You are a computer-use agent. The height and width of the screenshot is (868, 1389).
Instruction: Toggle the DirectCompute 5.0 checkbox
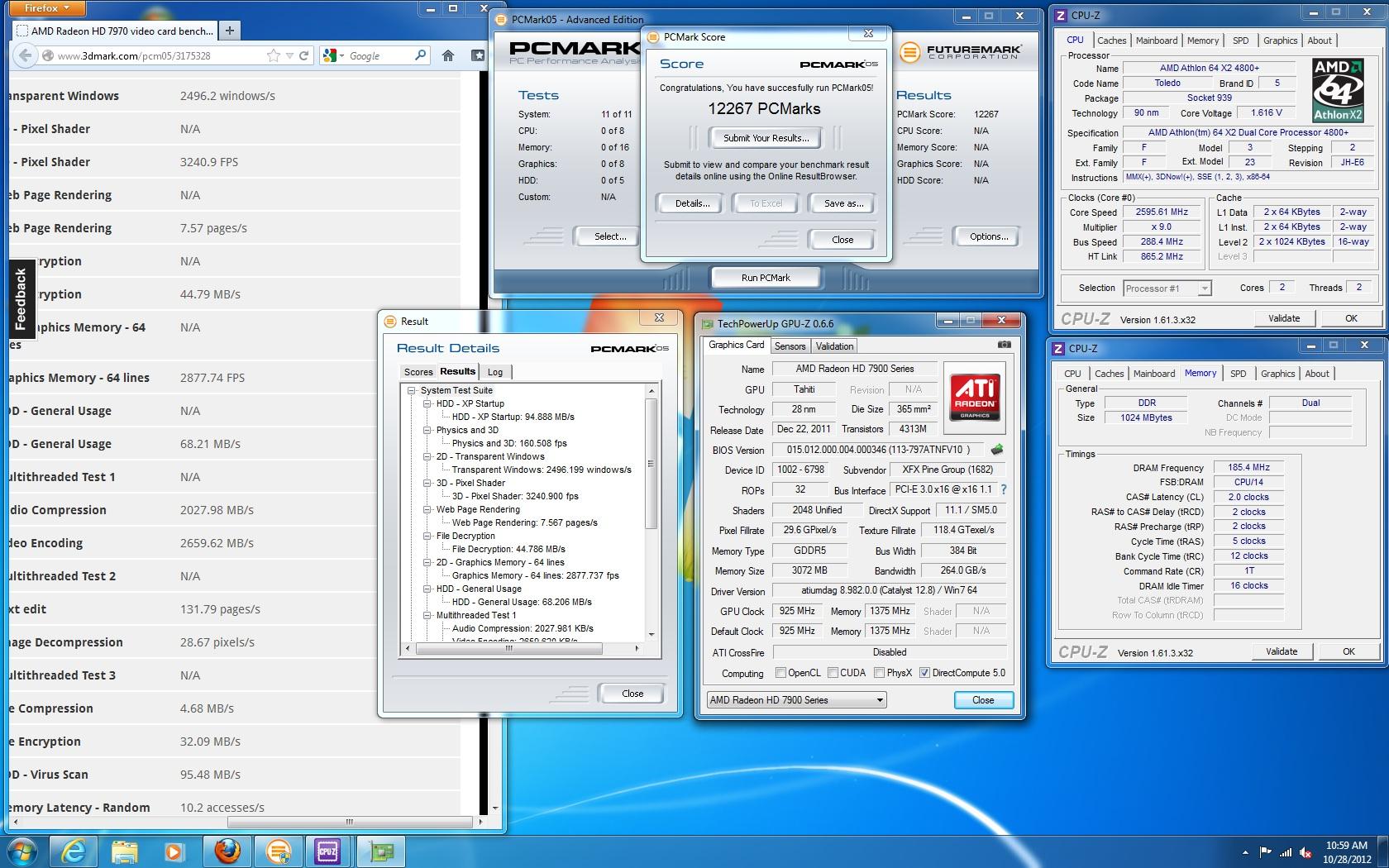925,673
